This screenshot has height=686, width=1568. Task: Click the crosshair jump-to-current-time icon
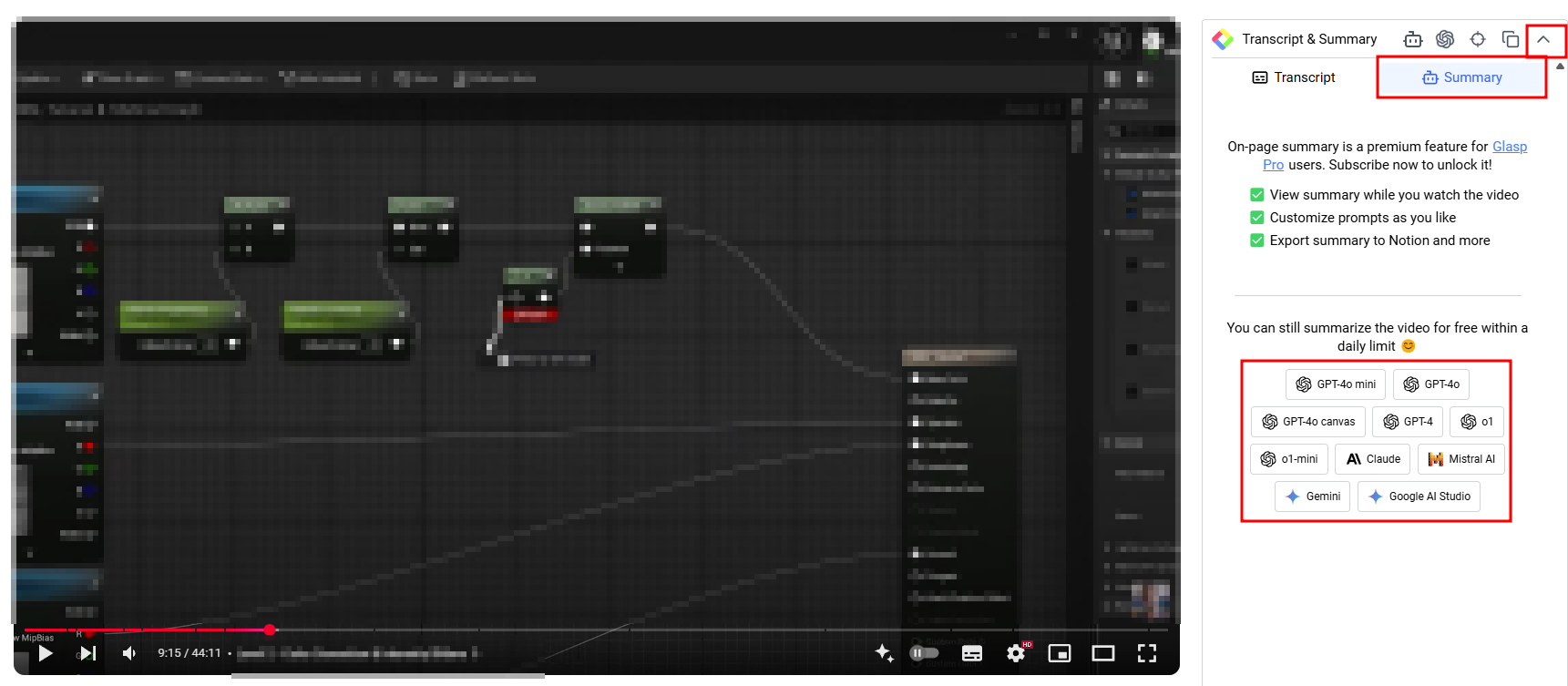(x=1478, y=39)
